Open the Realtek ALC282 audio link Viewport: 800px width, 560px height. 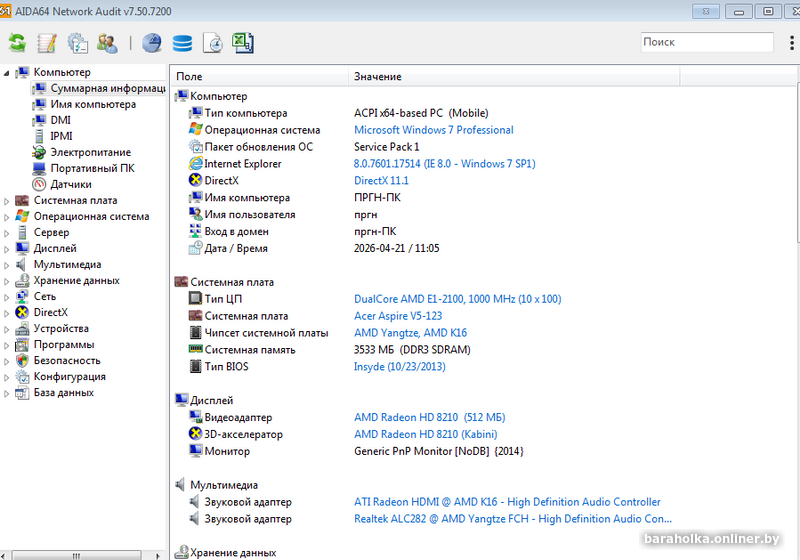[513, 519]
